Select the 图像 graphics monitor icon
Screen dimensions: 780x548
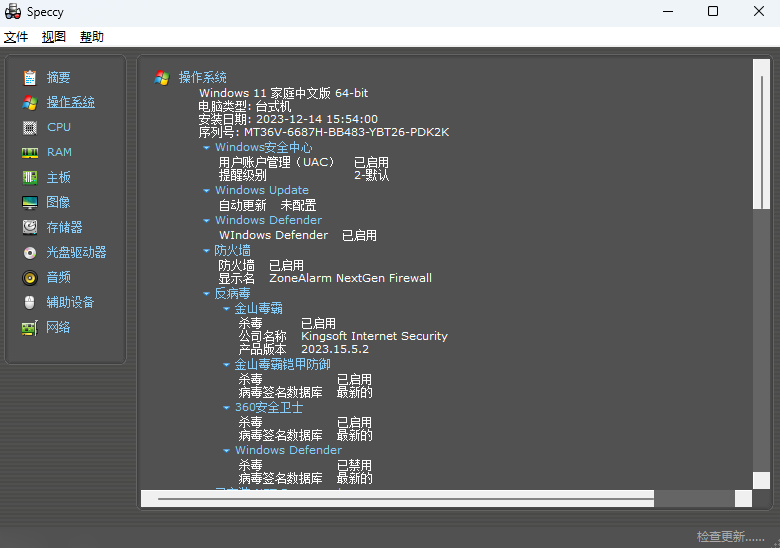point(30,202)
